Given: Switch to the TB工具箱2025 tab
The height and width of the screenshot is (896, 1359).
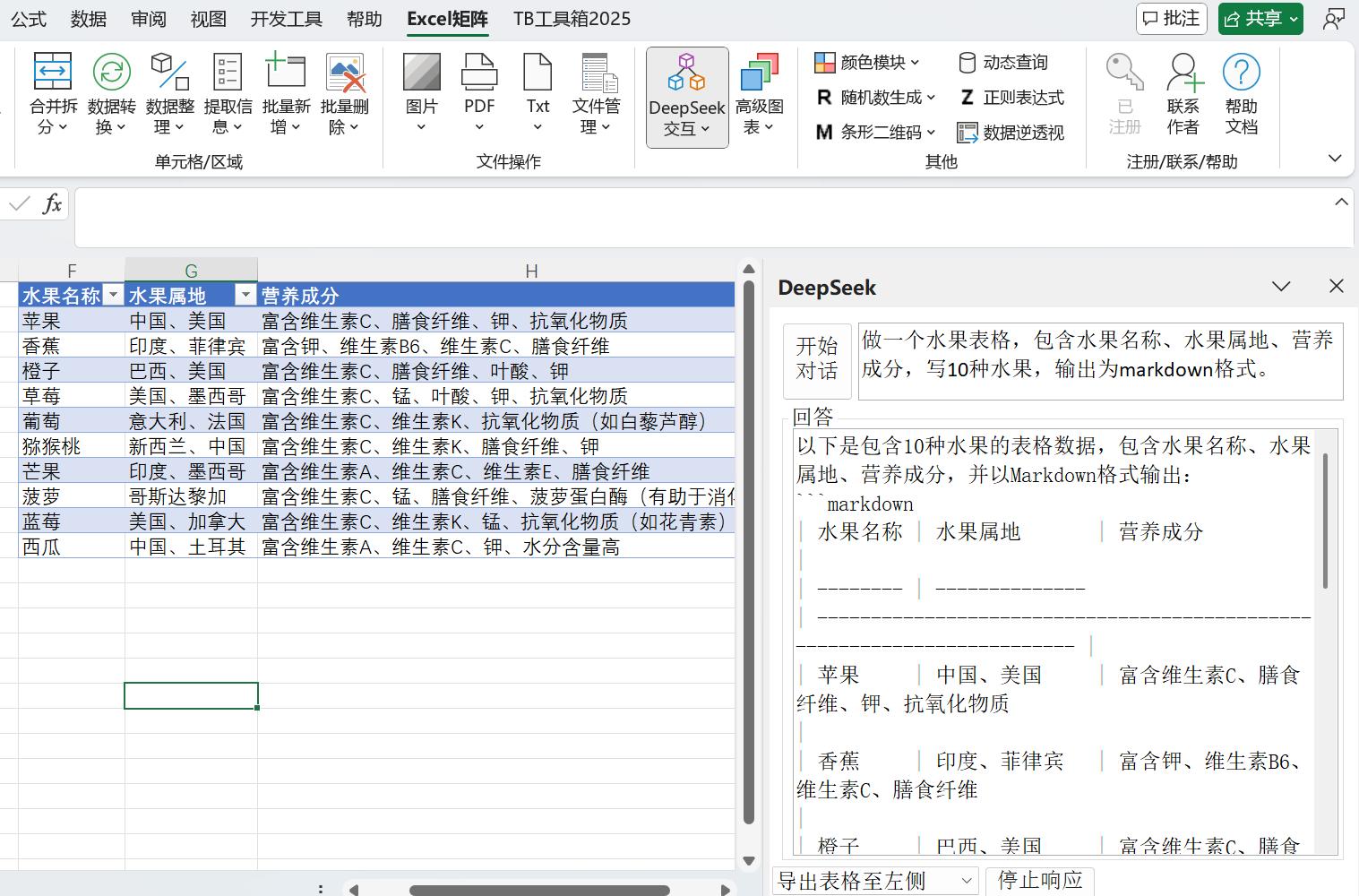Looking at the screenshot, I should tap(572, 19).
